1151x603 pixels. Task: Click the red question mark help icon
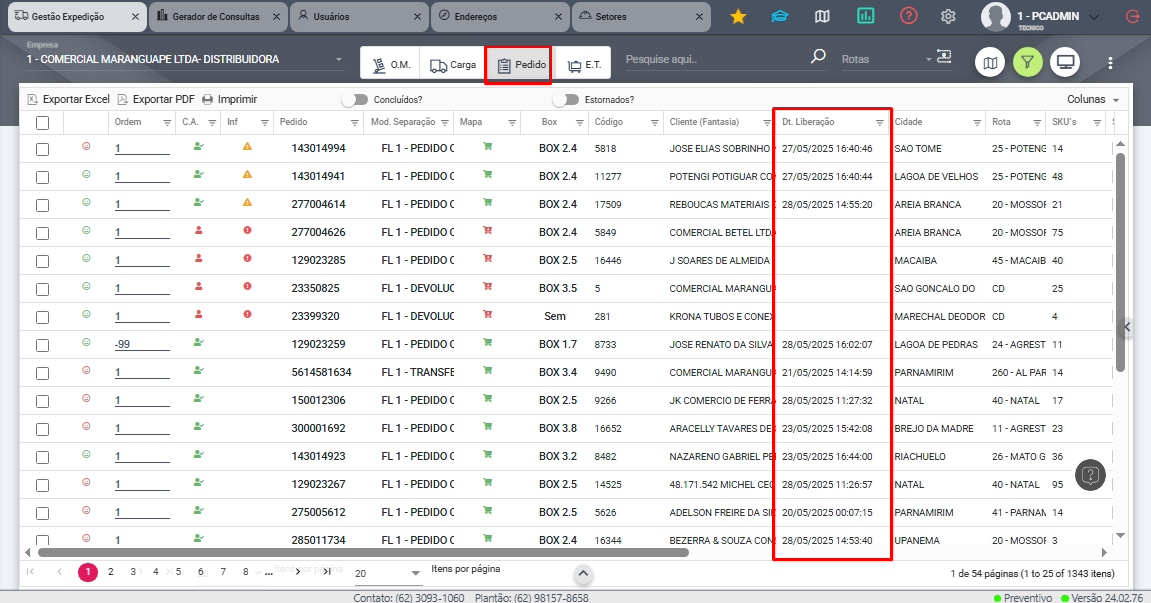909,16
